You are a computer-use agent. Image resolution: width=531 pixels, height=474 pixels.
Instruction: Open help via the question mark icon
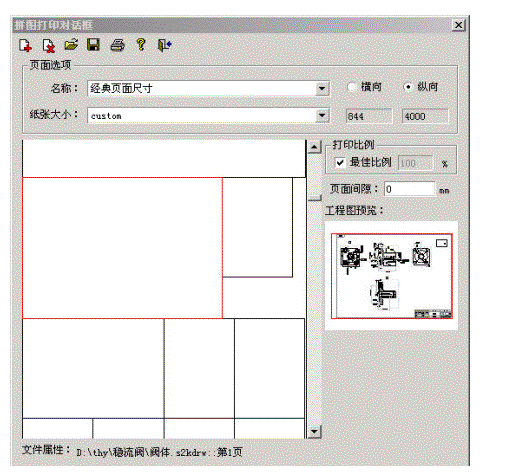click(141, 44)
